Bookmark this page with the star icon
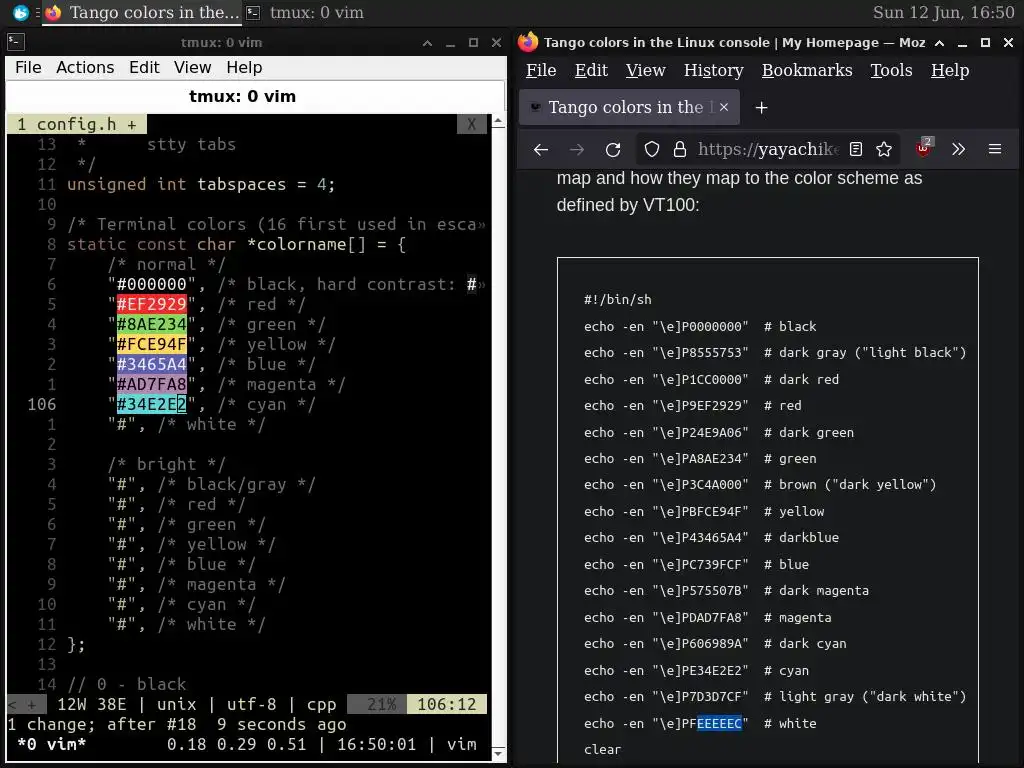Screen dimensions: 1024x768 (884, 150)
